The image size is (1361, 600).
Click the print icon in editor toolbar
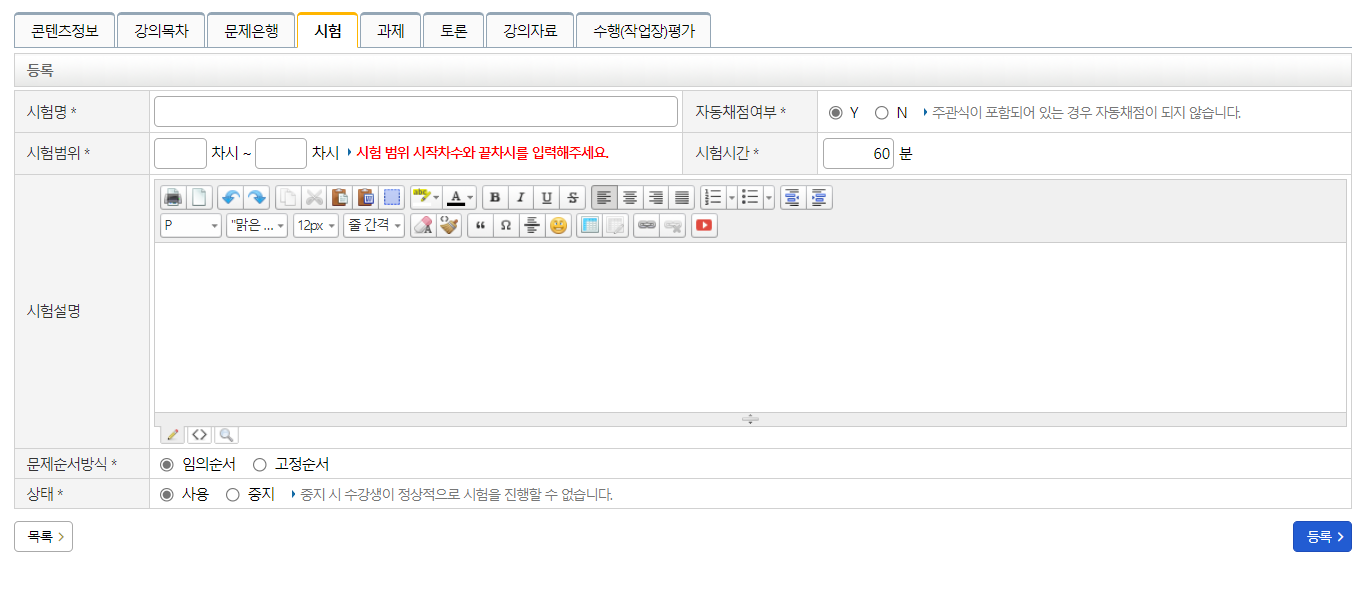click(x=173, y=198)
